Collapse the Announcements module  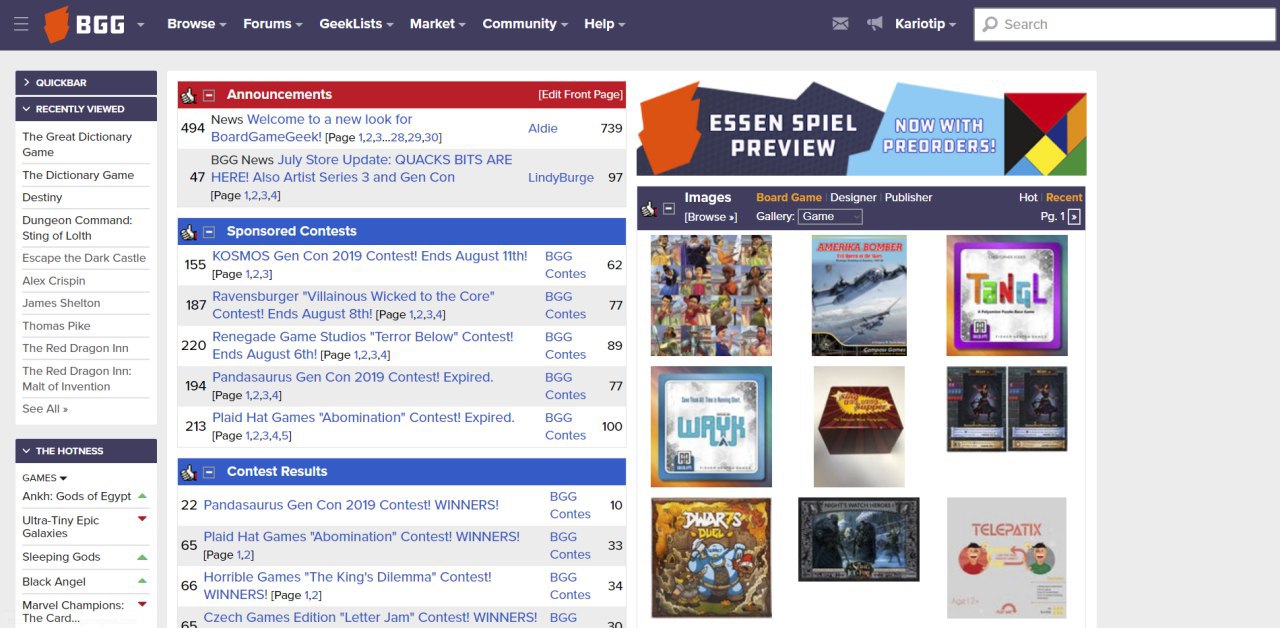tap(209, 95)
